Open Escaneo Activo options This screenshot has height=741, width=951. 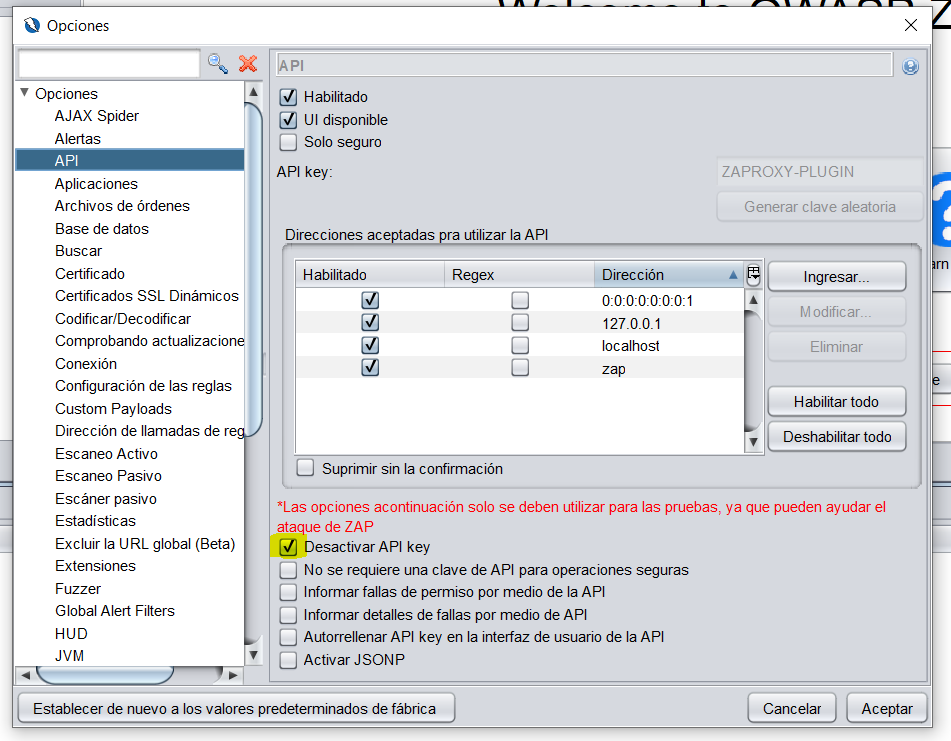(106, 454)
